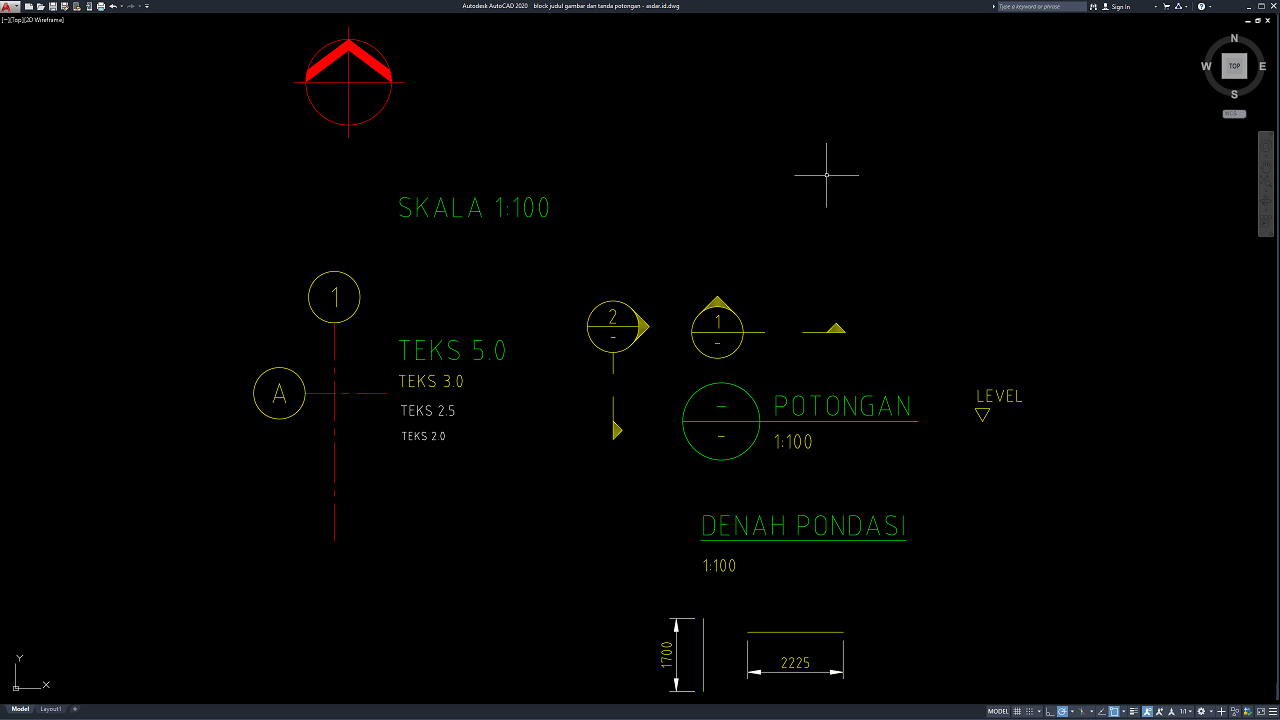Toggle snap mode in status bar
This screenshot has height=720, width=1280.
coord(1029,712)
